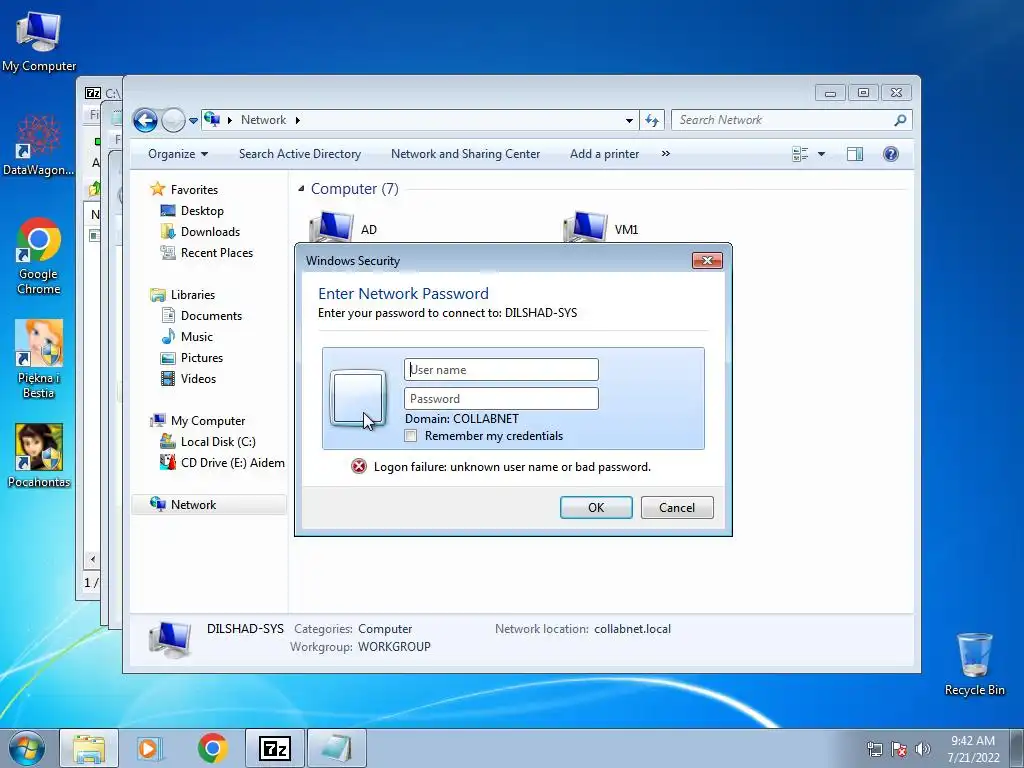The image size is (1024, 768).
Task: Click the Show desktop strip by the clock
Action: [1017, 748]
